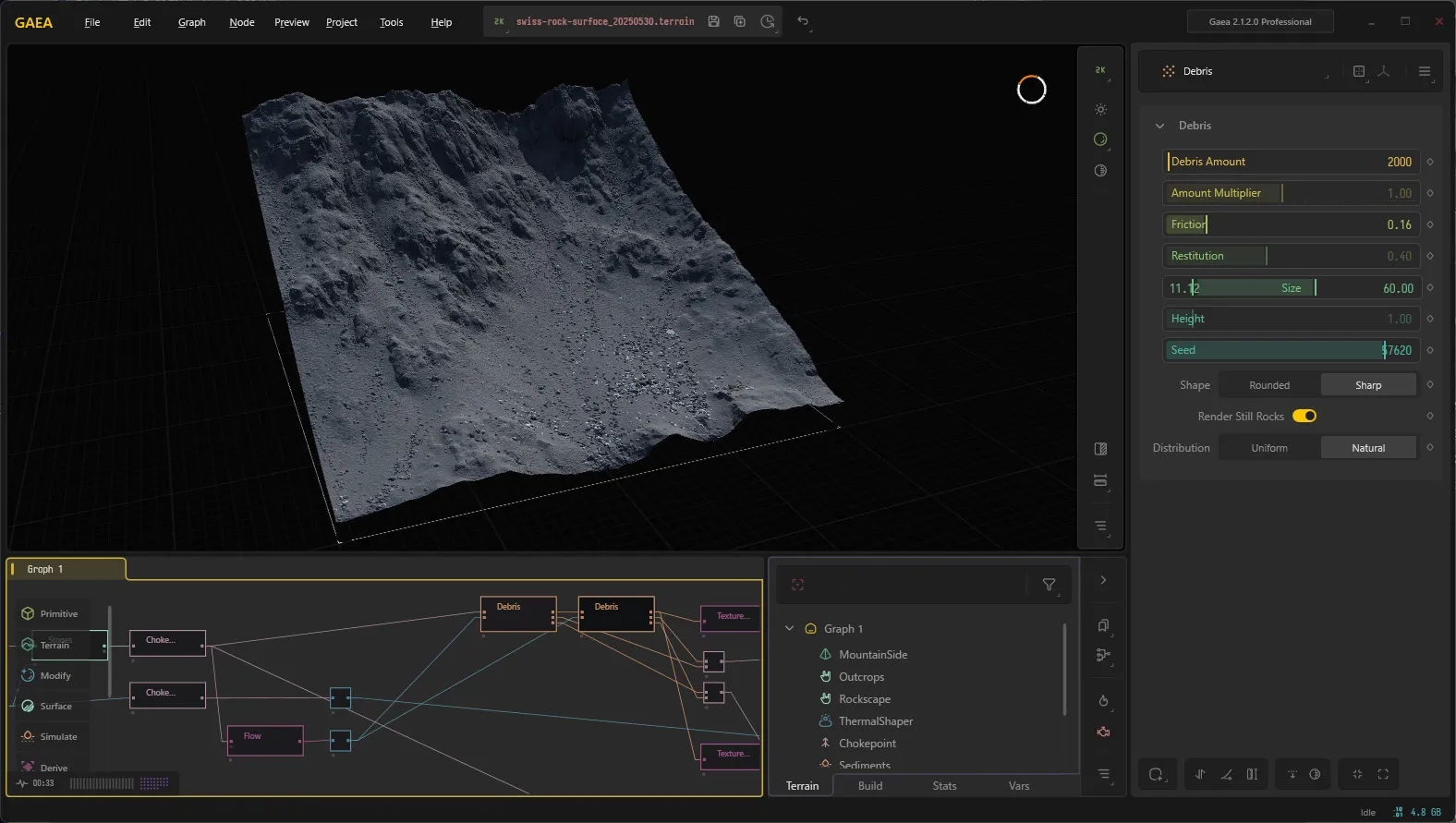
Task: Select the Rounded shape option
Action: pos(1269,385)
